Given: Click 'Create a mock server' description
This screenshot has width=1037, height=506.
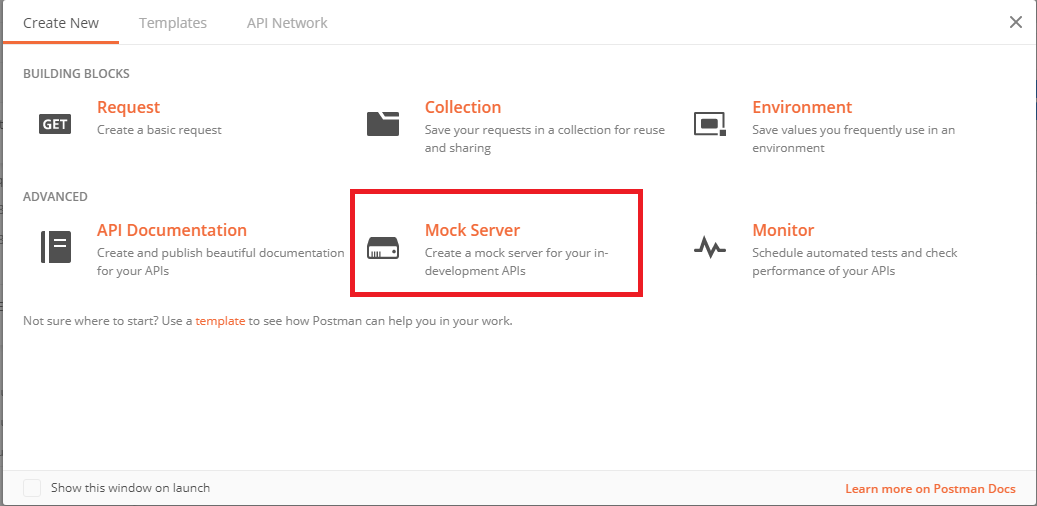Looking at the screenshot, I should [x=517, y=262].
